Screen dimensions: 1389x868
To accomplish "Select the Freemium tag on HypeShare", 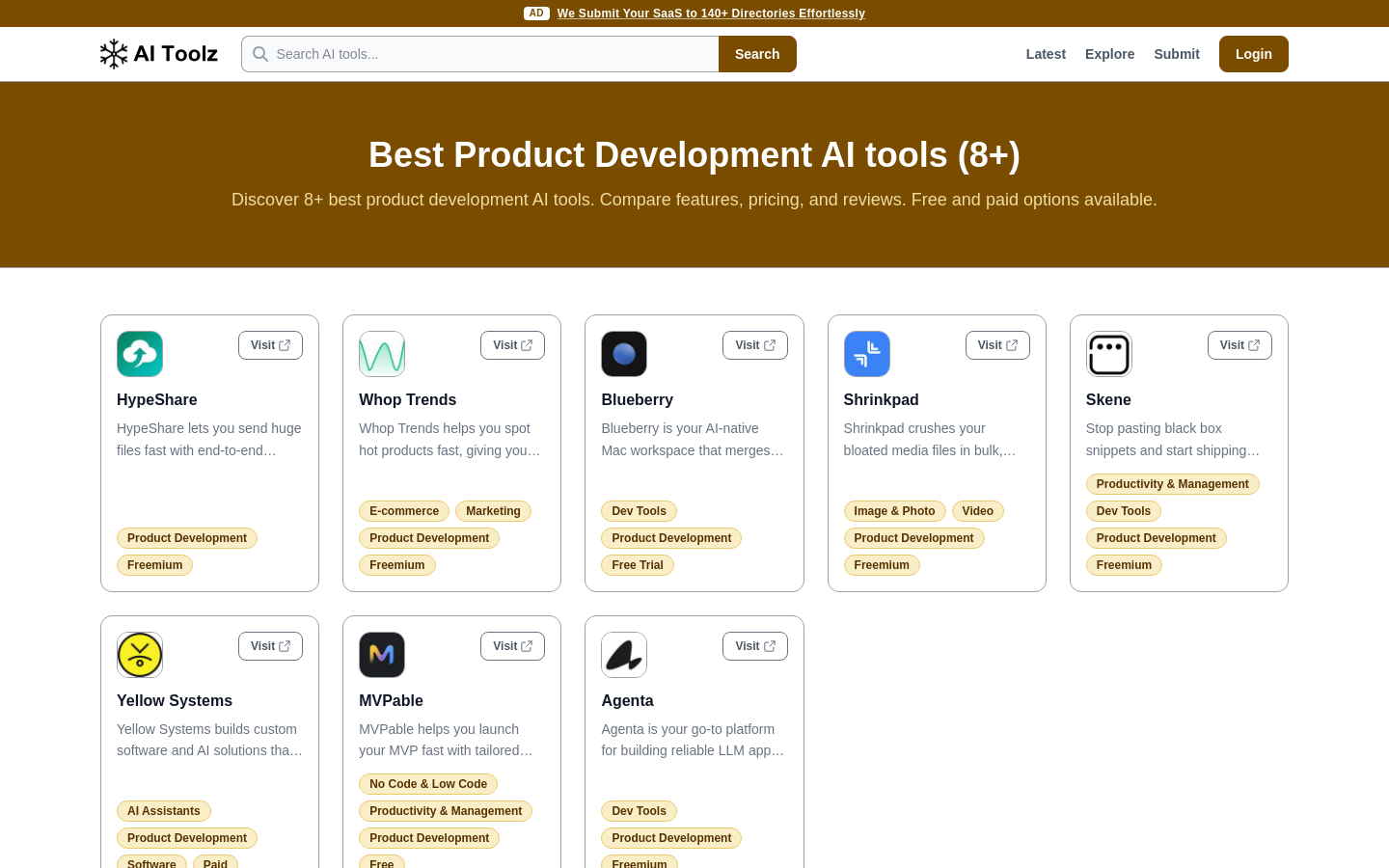I will tap(154, 565).
